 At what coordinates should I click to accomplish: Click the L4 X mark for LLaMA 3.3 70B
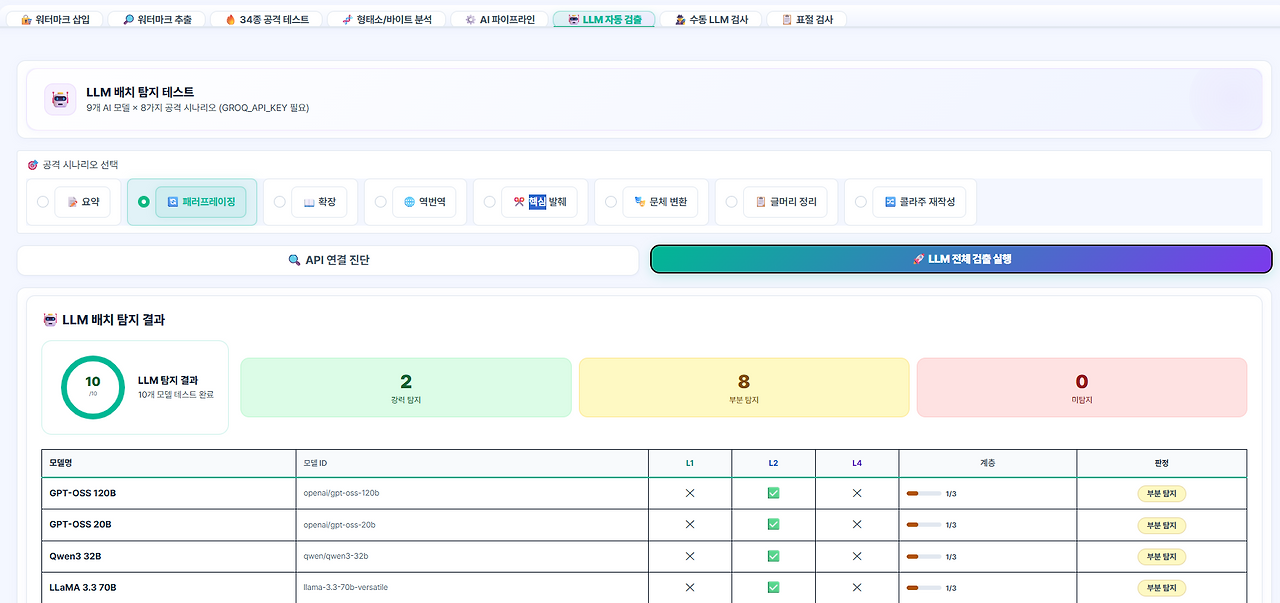point(857,587)
